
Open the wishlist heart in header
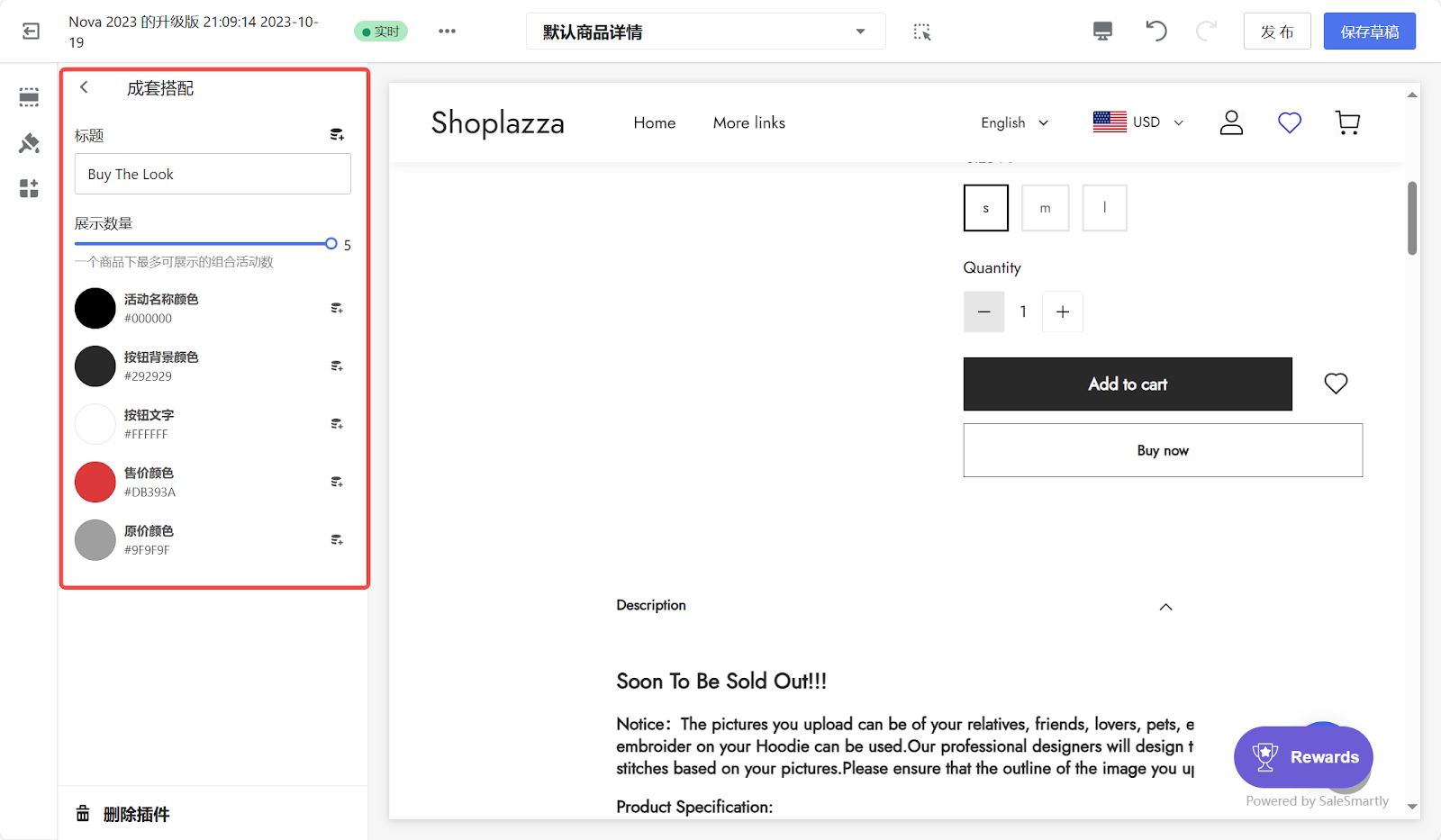(1290, 122)
